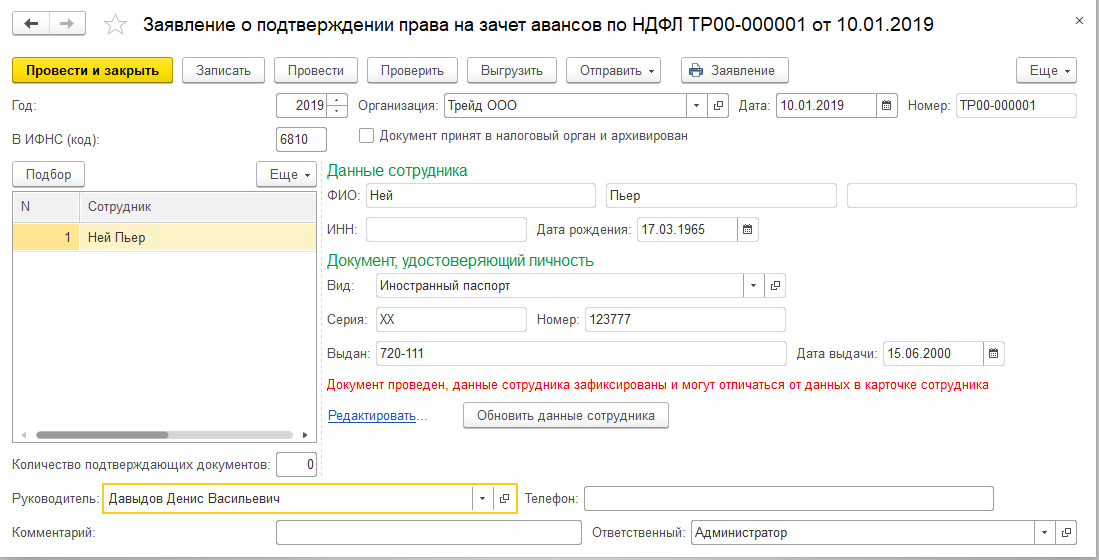Focus the Выдан field with 720-111
Screen dimensions: 1099x560
coord(581,353)
